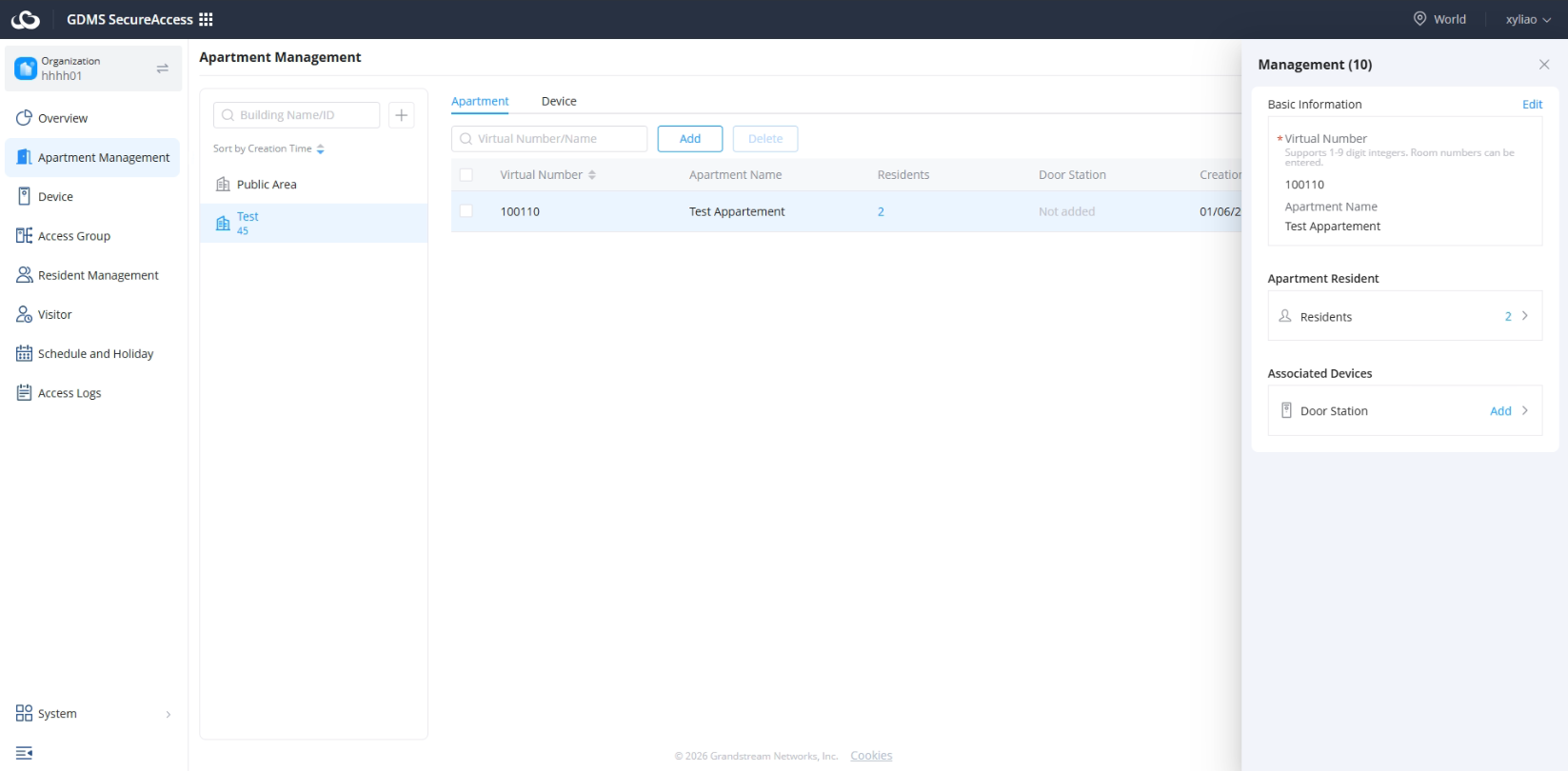1568x771 pixels.
Task: Open the xyliao user dropdown
Action: 1528,19
